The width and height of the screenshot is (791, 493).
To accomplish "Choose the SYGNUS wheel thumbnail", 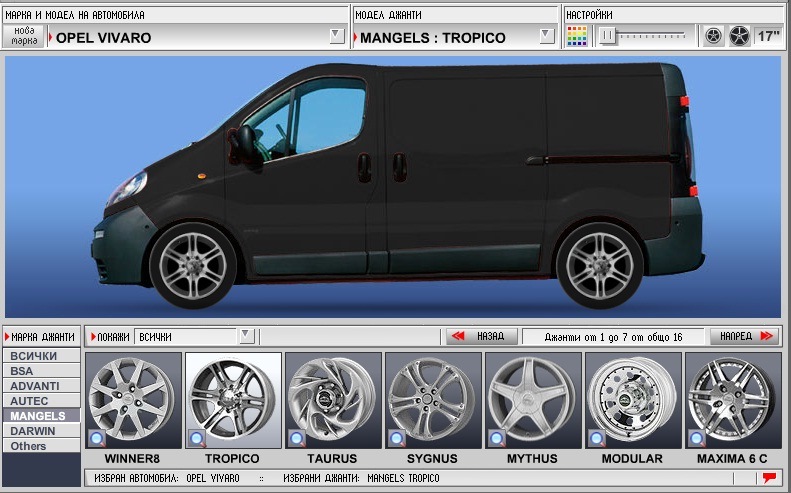I will (x=433, y=400).
